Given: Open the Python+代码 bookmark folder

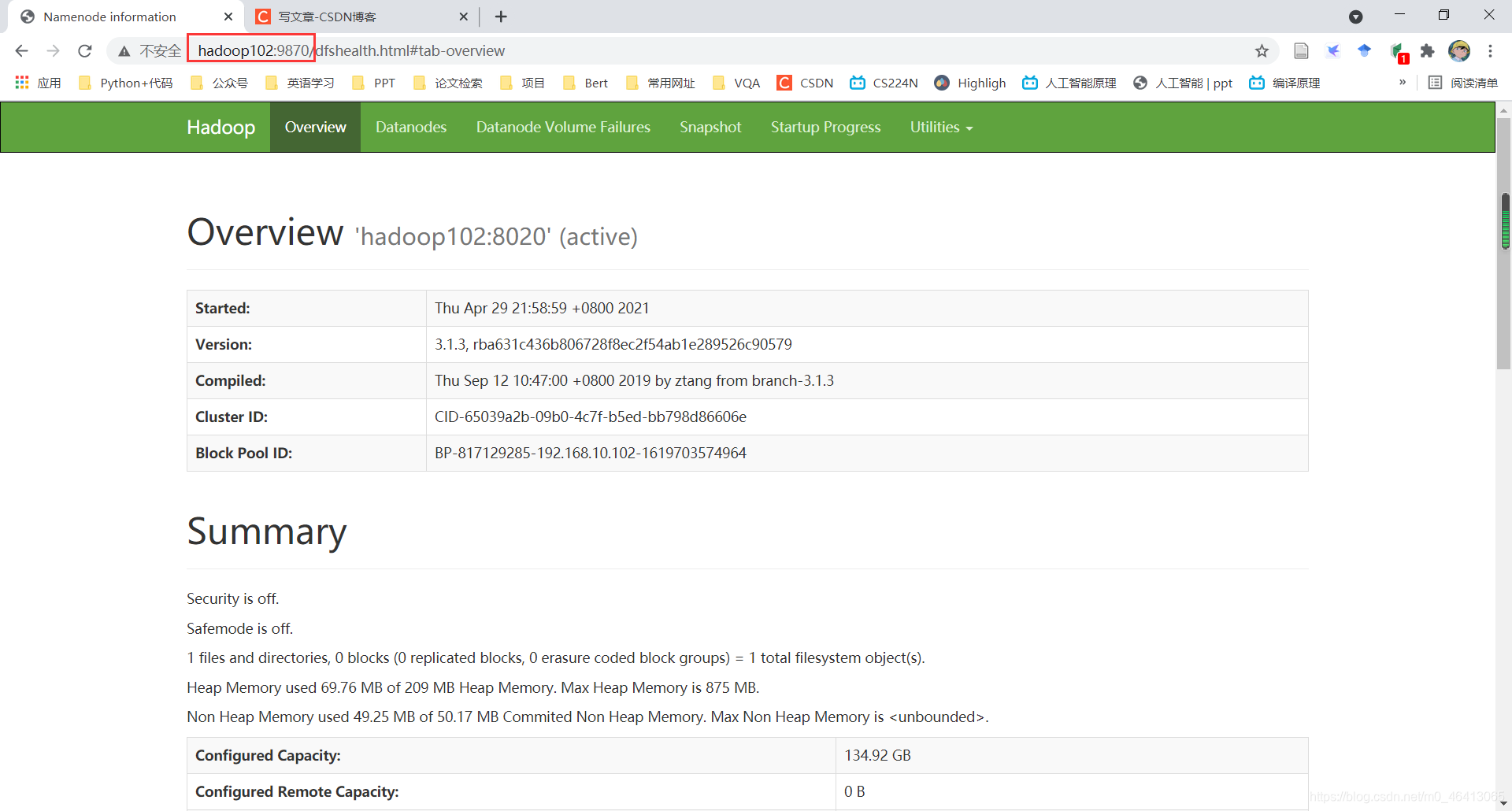Looking at the screenshot, I should point(126,83).
